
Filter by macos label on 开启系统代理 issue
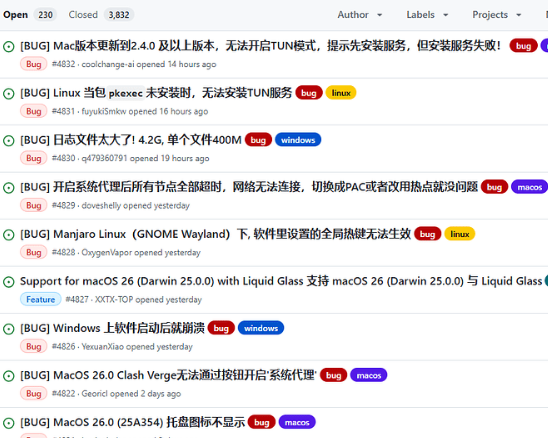coord(529,187)
